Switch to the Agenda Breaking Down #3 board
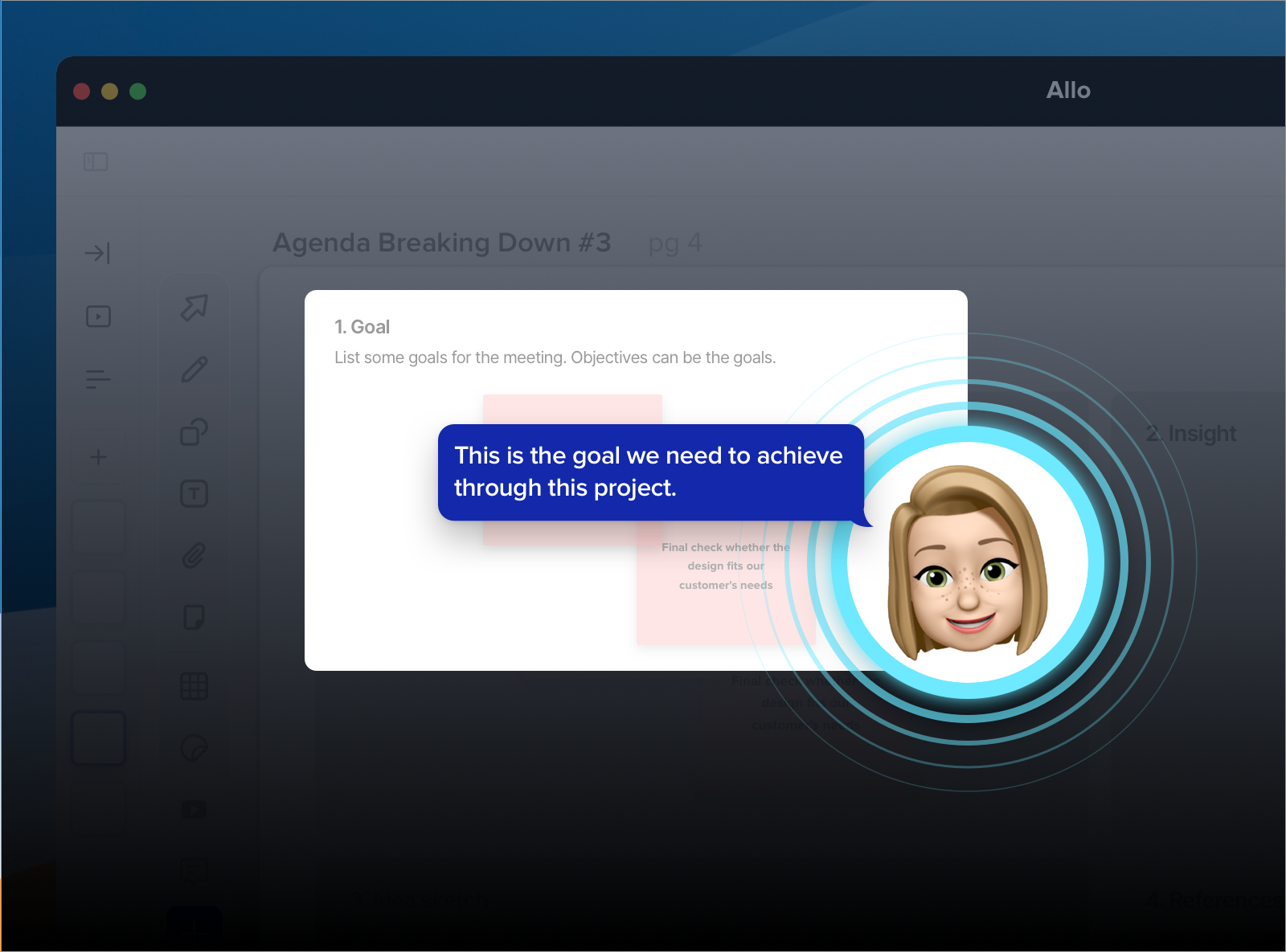This screenshot has height=952, width=1286. pos(443,242)
